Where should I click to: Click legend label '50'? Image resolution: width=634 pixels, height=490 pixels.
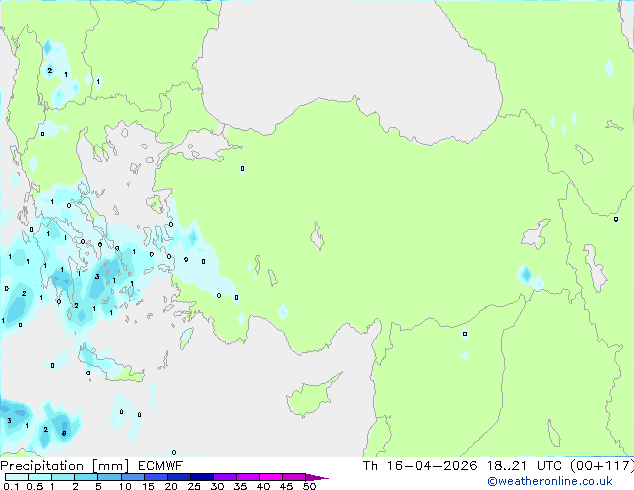(x=309, y=486)
